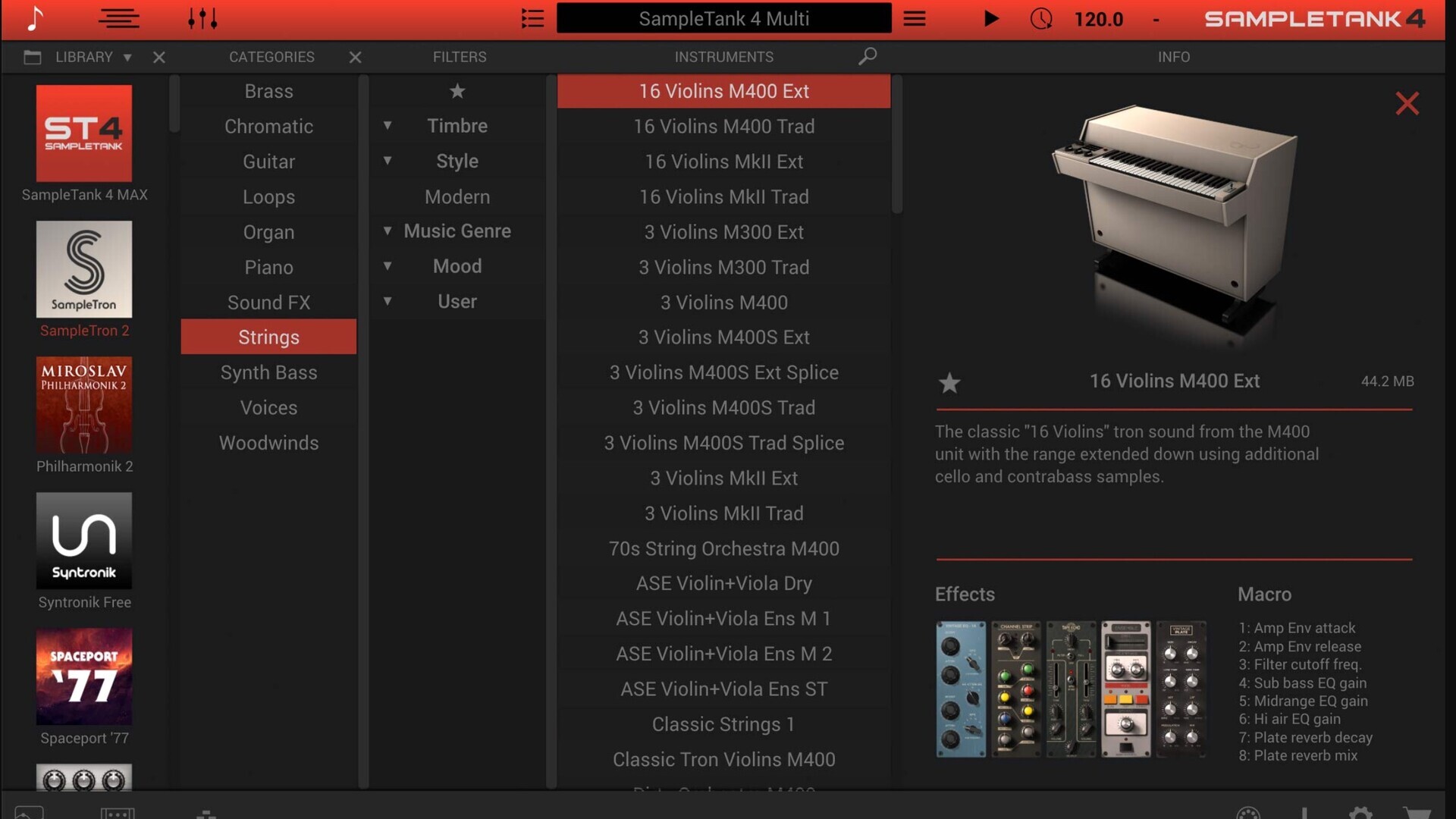Screen dimensions: 1456x819
Task: Choose the Classic Strings 1 instrument
Action: click(723, 724)
